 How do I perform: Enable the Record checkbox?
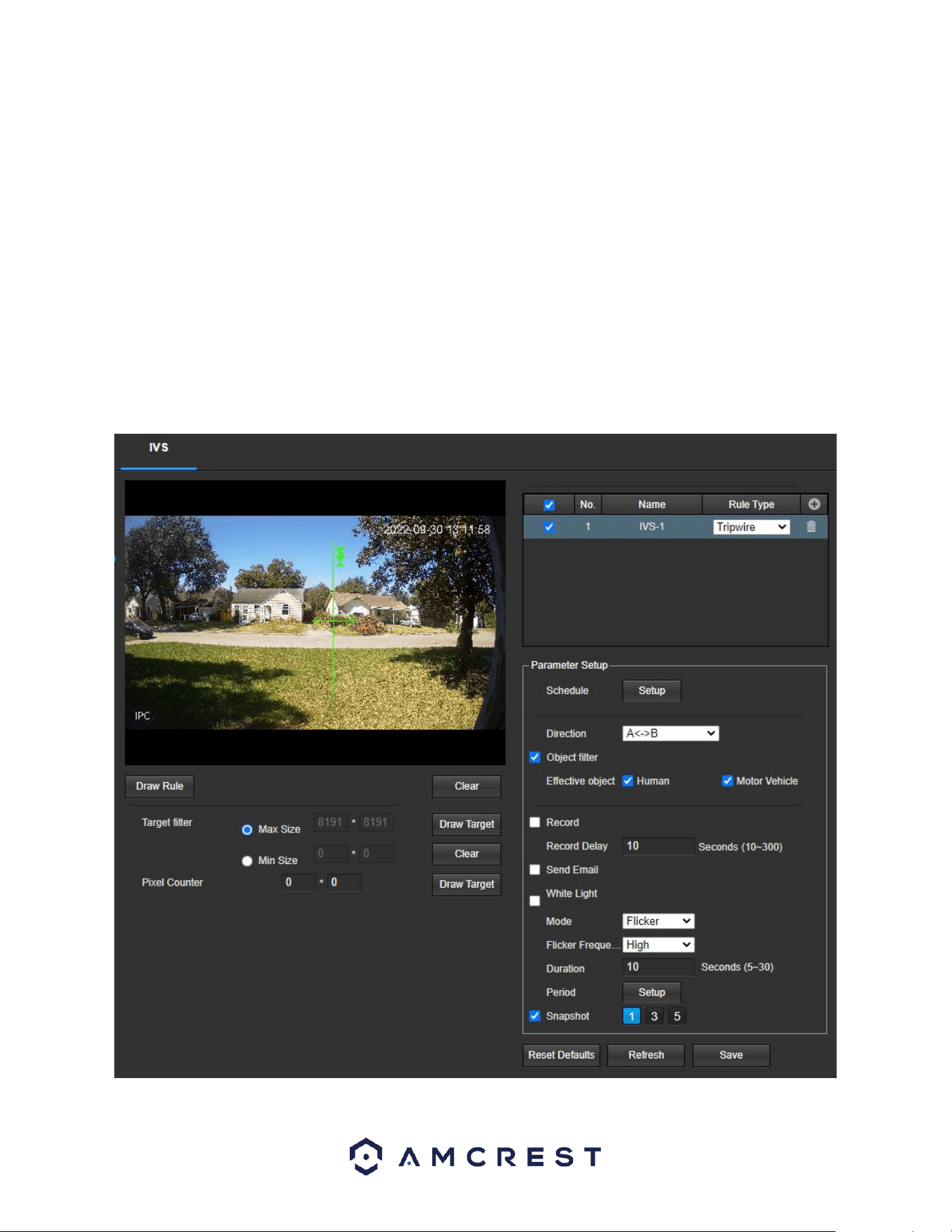535,822
